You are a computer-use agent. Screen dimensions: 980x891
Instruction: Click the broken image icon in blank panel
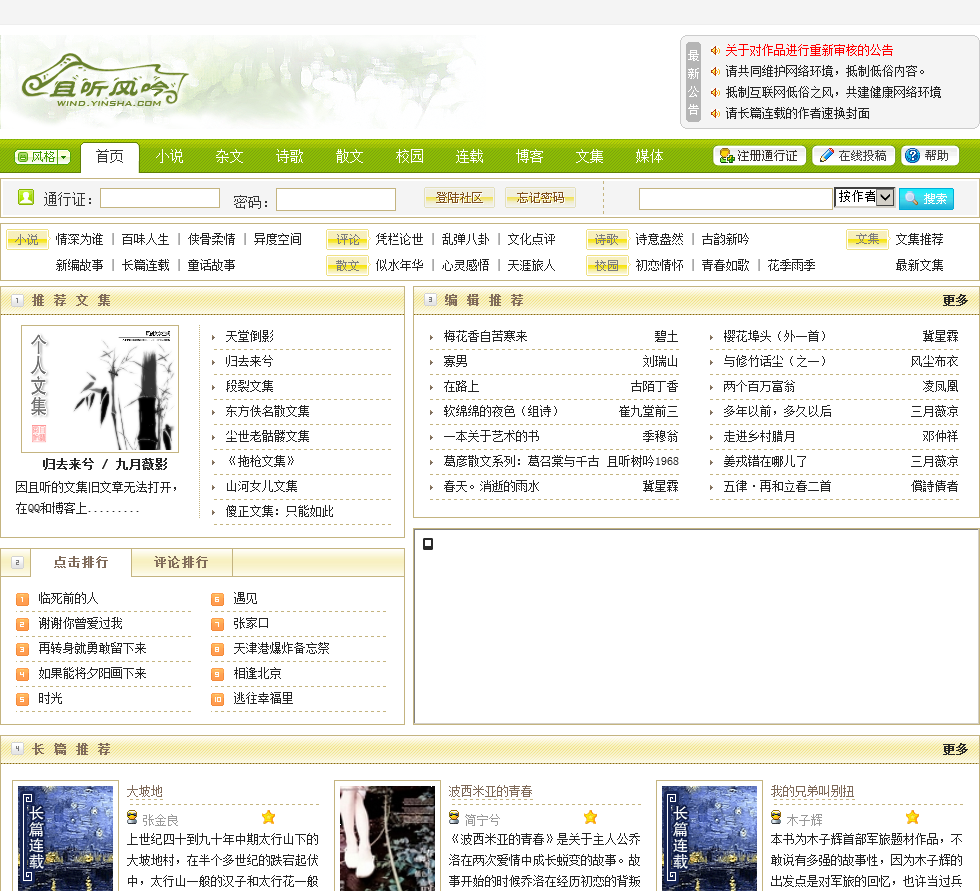click(428, 544)
